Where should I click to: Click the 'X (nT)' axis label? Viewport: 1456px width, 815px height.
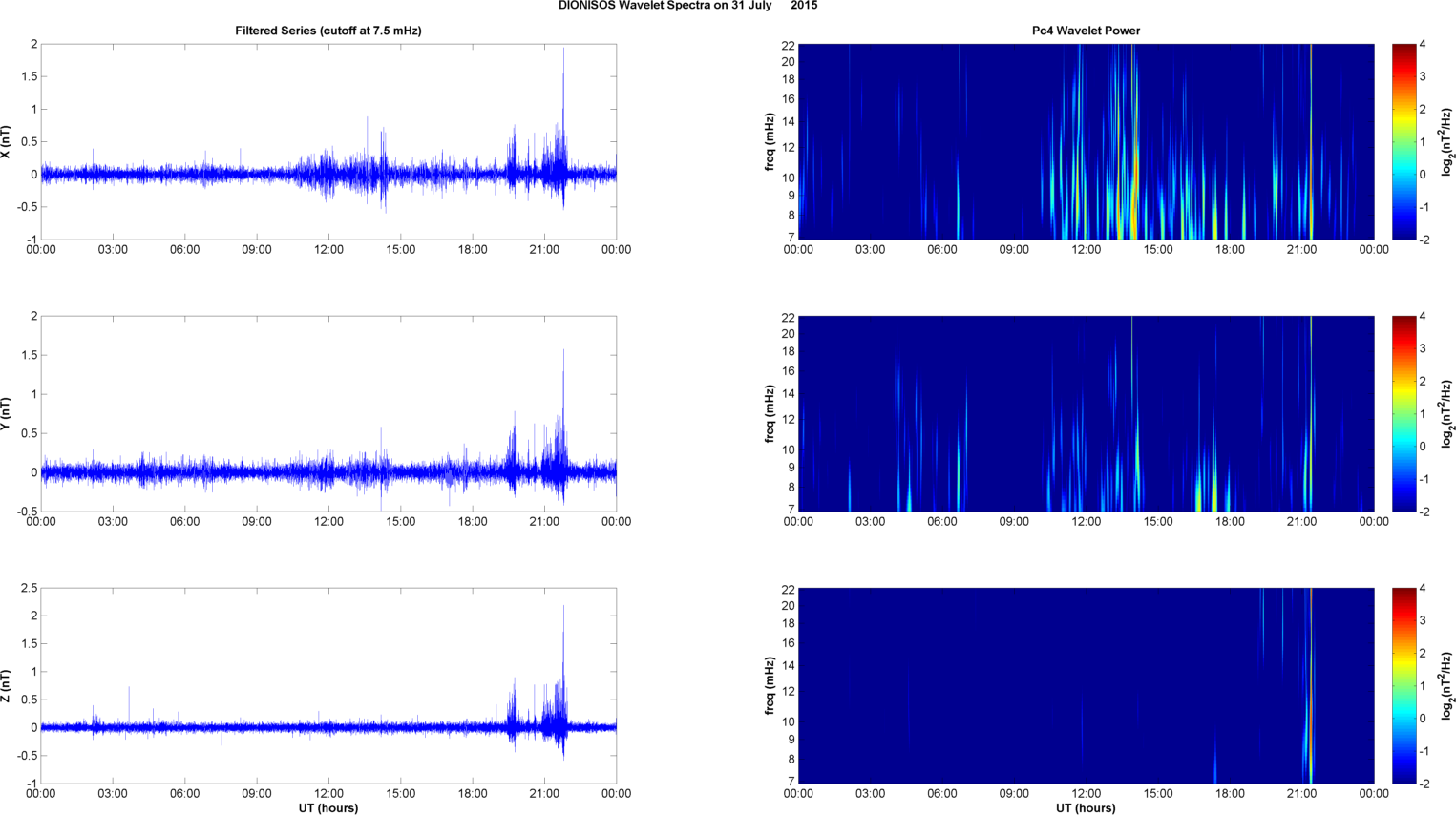pyautogui.click(x=6, y=141)
